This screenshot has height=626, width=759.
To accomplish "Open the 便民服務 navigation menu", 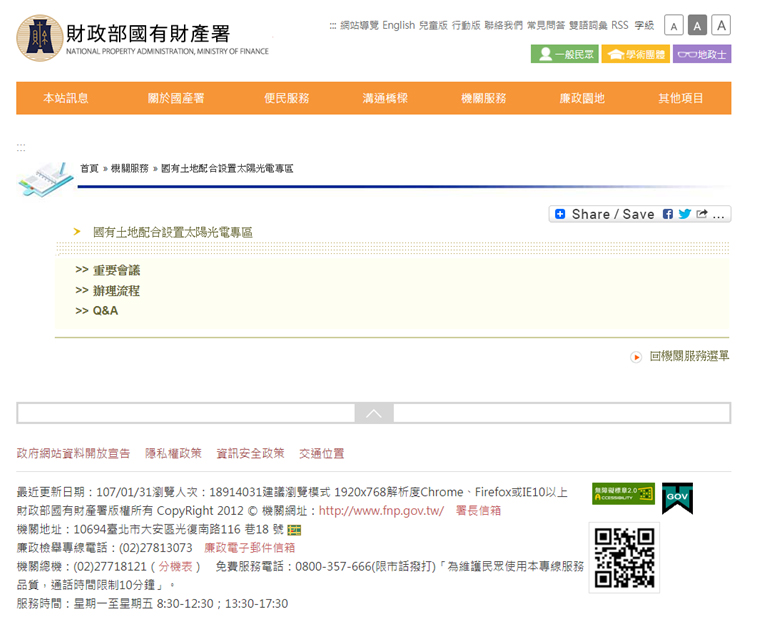I will [x=287, y=98].
